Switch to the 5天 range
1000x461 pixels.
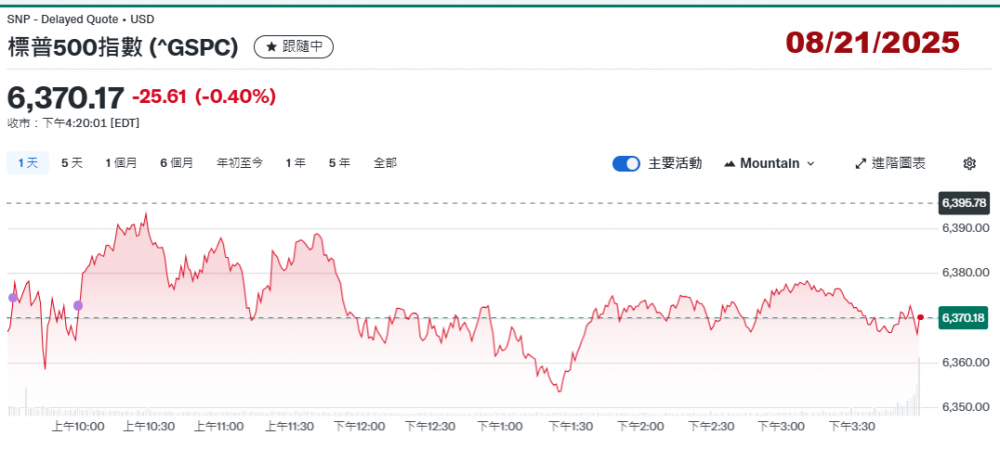[72, 162]
